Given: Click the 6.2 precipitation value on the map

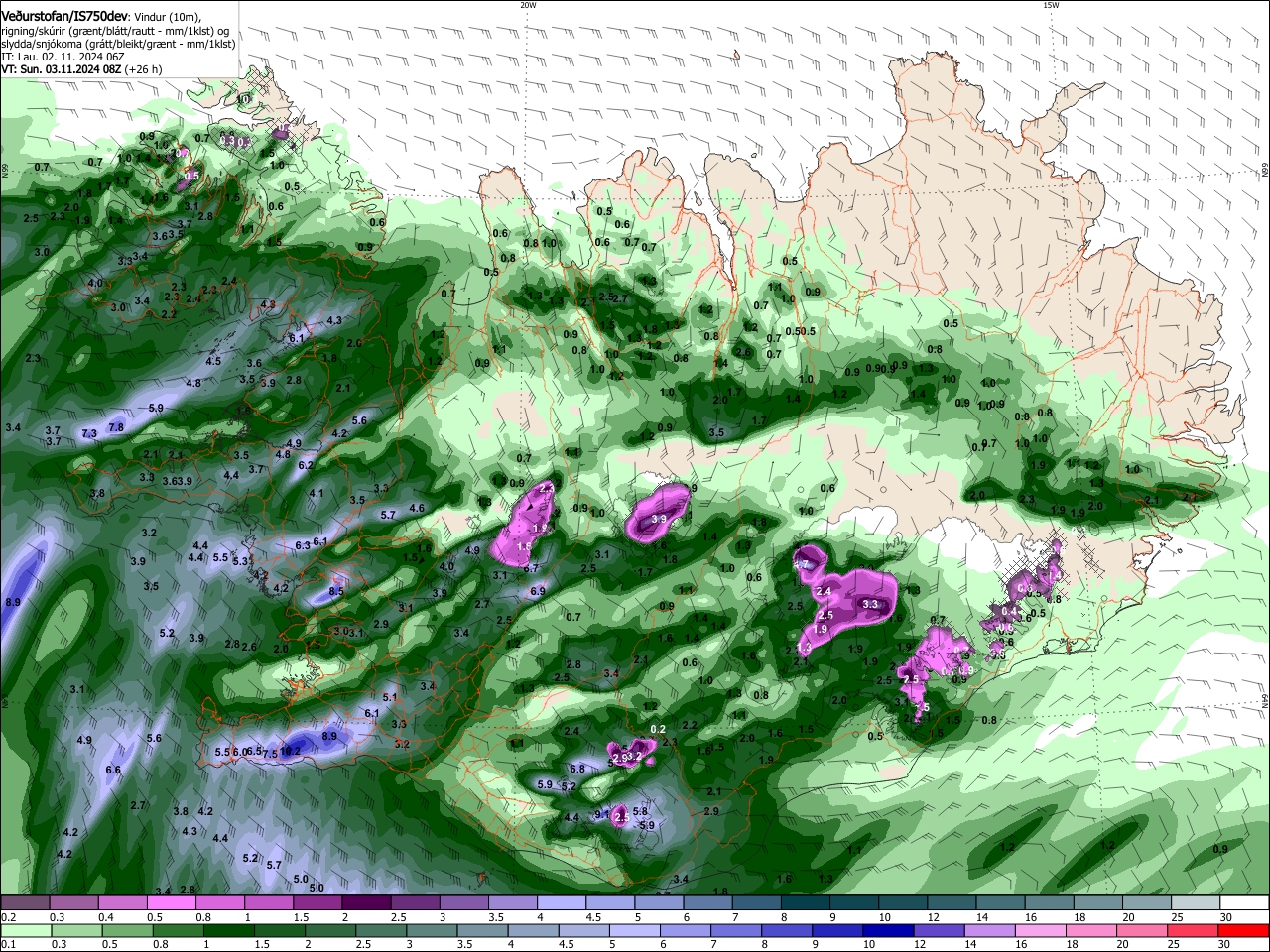Looking at the screenshot, I should click(306, 465).
